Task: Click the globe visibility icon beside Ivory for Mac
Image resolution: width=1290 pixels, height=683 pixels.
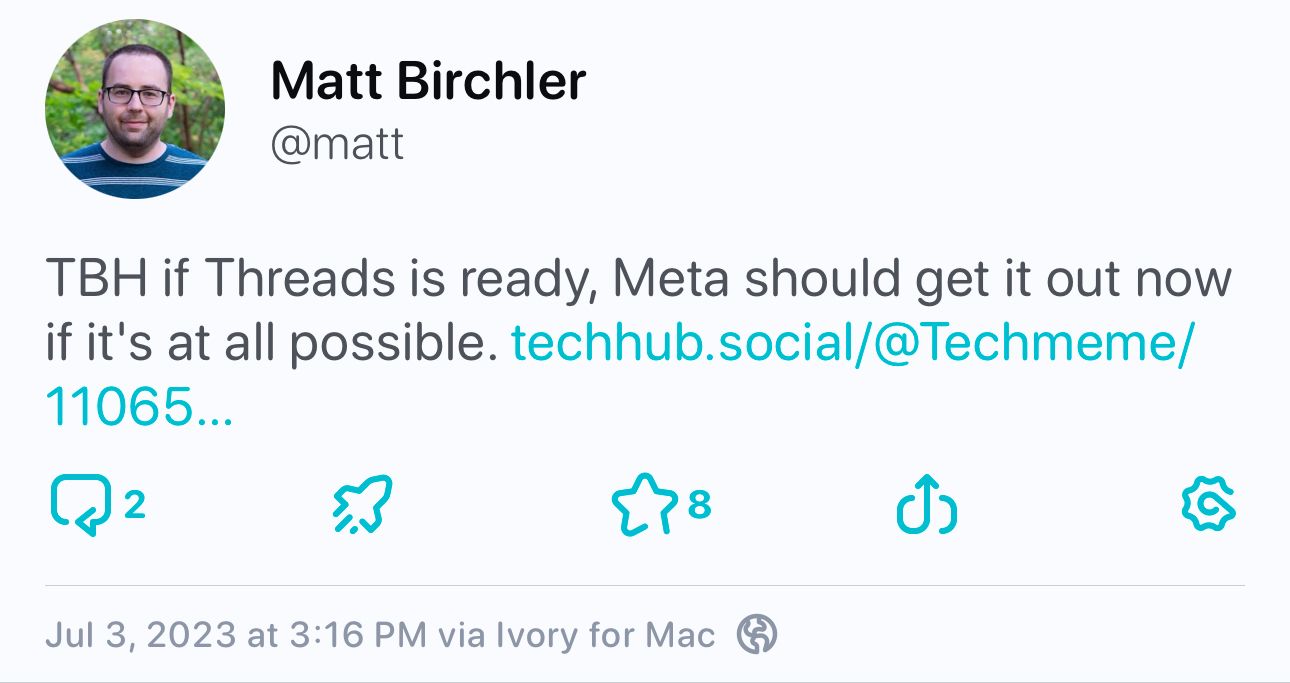Action: pos(756,635)
